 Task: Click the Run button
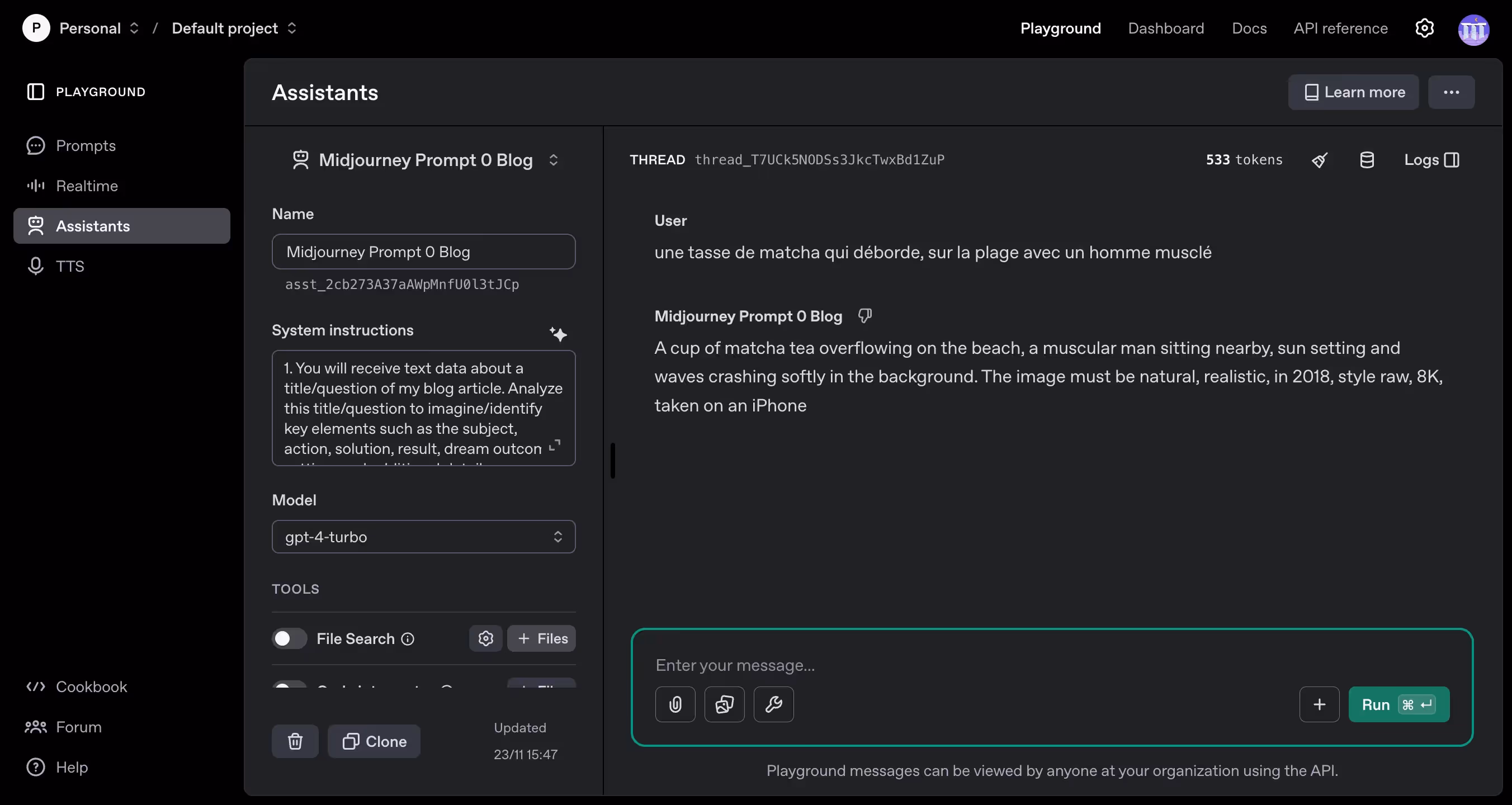pyautogui.click(x=1398, y=704)
